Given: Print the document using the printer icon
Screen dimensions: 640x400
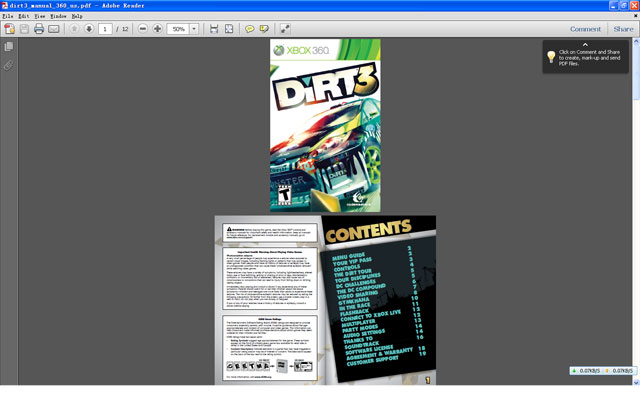Looking at the screenshot, I should 39,29.
